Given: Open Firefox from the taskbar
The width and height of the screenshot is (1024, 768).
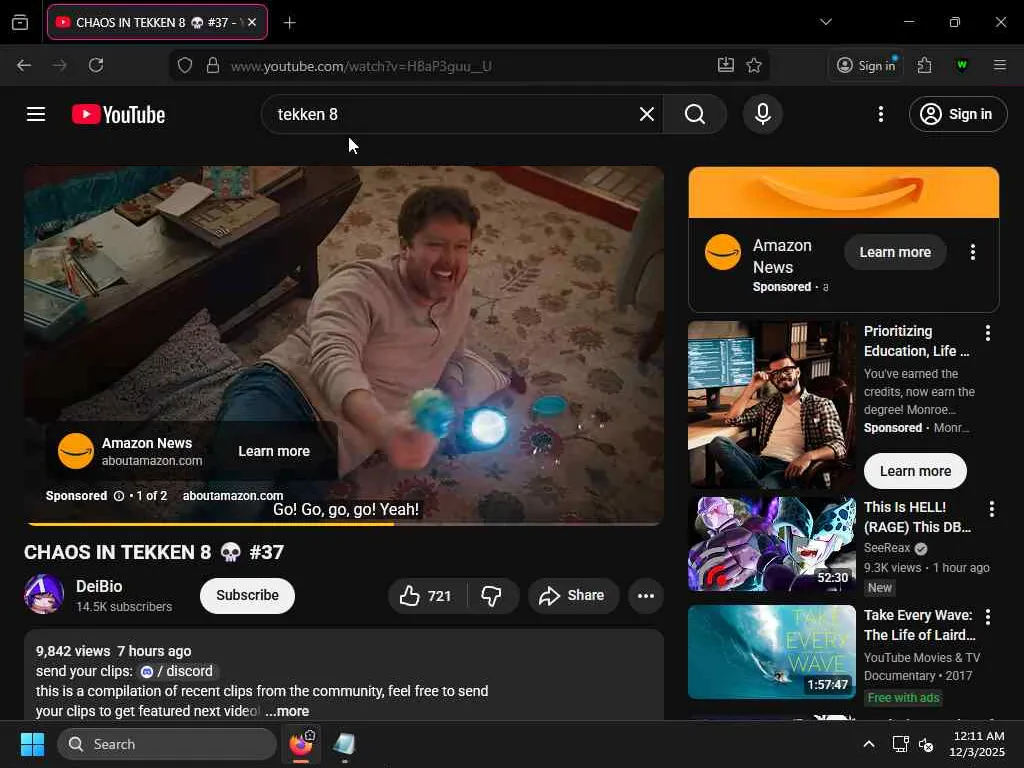Looking at the screenshot, I should pyautogui.click(x=301, y=744).
